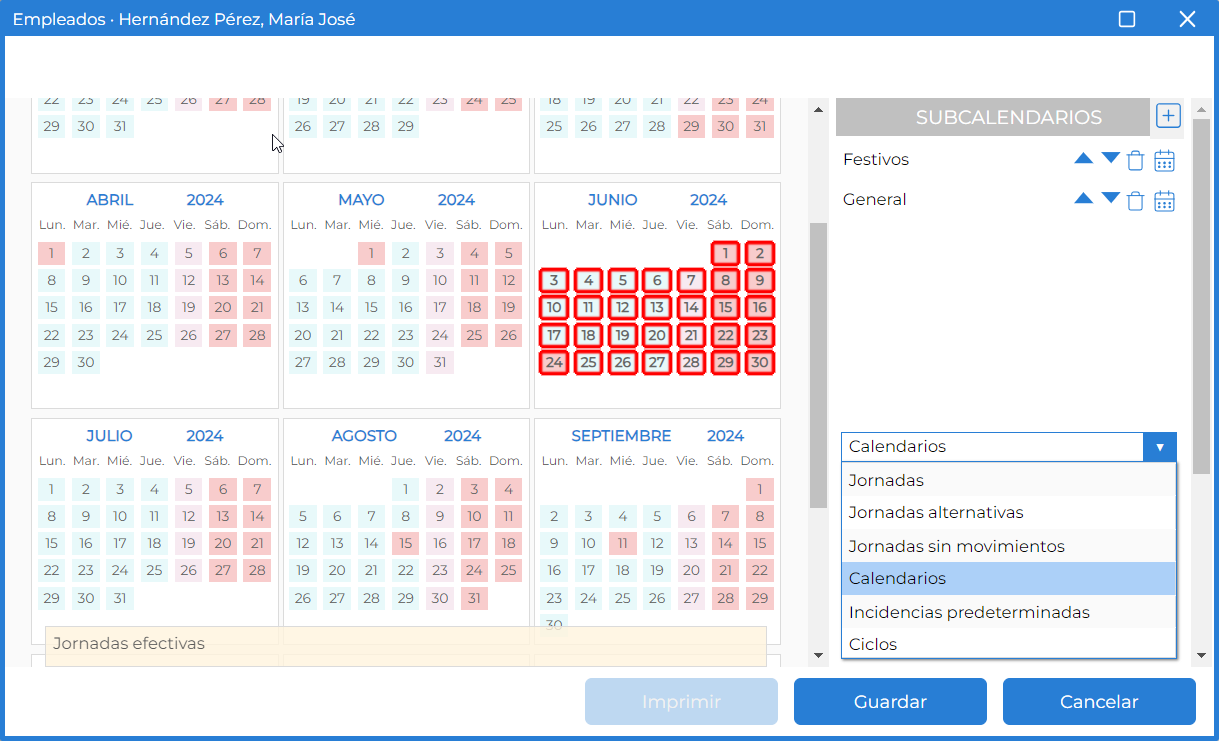Open calendar icon for General
Image resolution: width=1219 pixels, height=741 pixels.
pos(1164,200)
